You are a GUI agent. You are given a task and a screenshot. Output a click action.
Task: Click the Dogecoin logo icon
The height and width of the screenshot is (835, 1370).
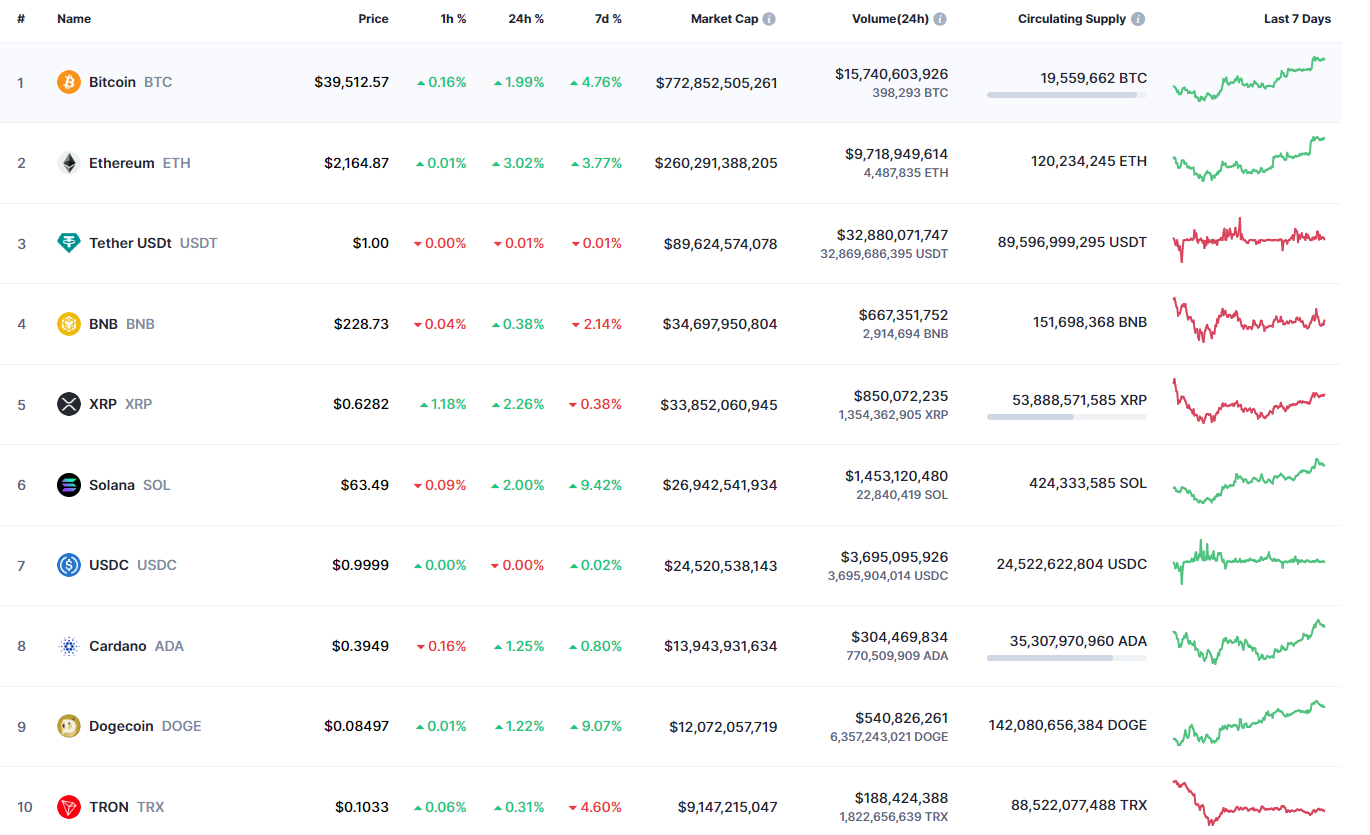click(69, 726)
